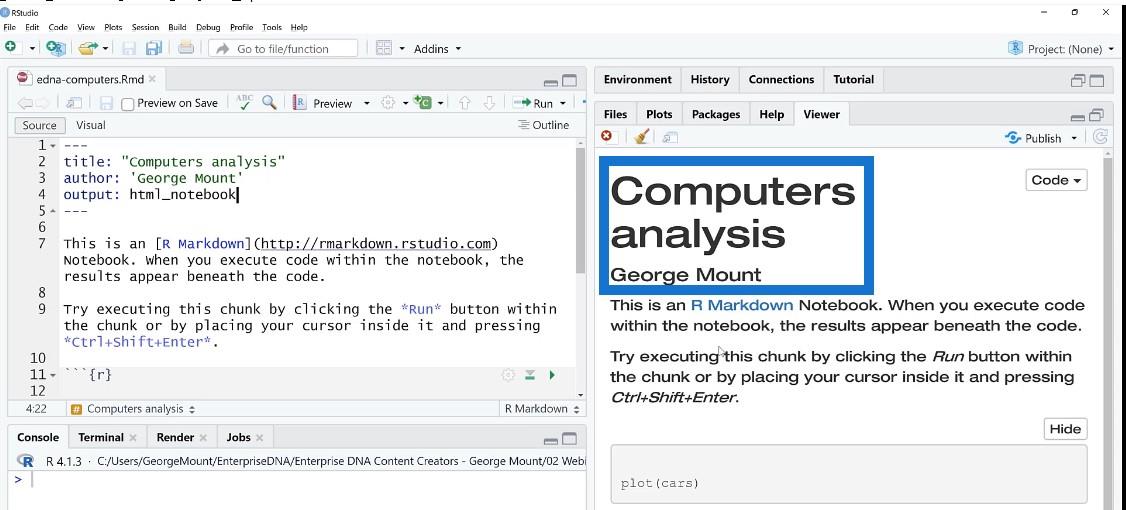Click the green Run current chunk icon
This screenshot has height=510, width=1126.
(552, 375)
